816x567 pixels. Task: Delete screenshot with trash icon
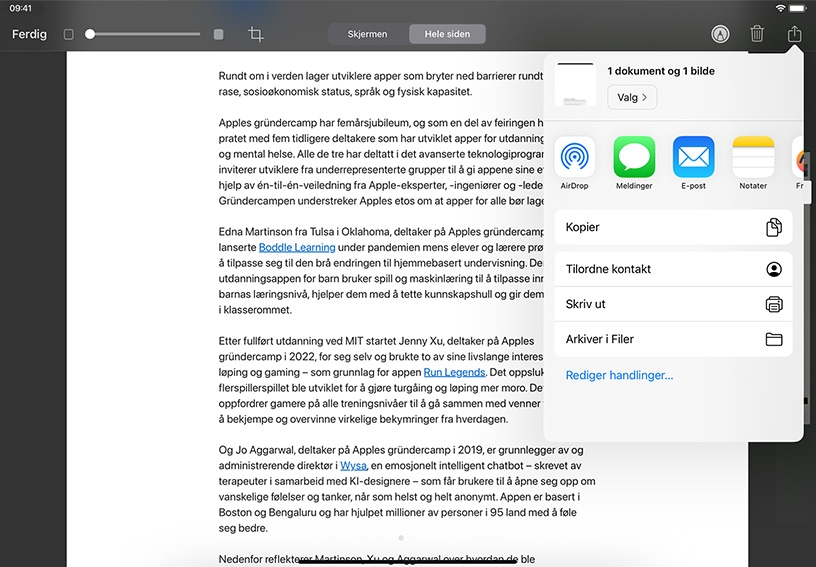(757, 34)
